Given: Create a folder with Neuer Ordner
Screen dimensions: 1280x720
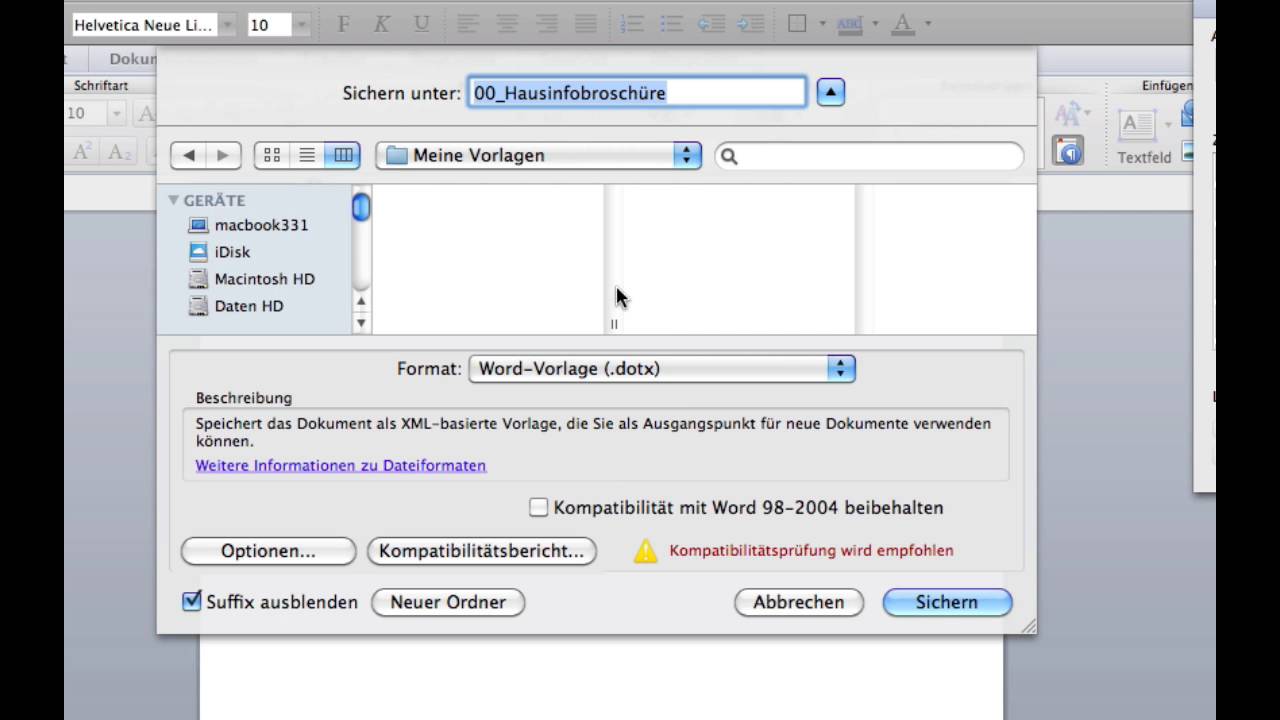Looking at the screenshot, I should [x=448, y=602].
